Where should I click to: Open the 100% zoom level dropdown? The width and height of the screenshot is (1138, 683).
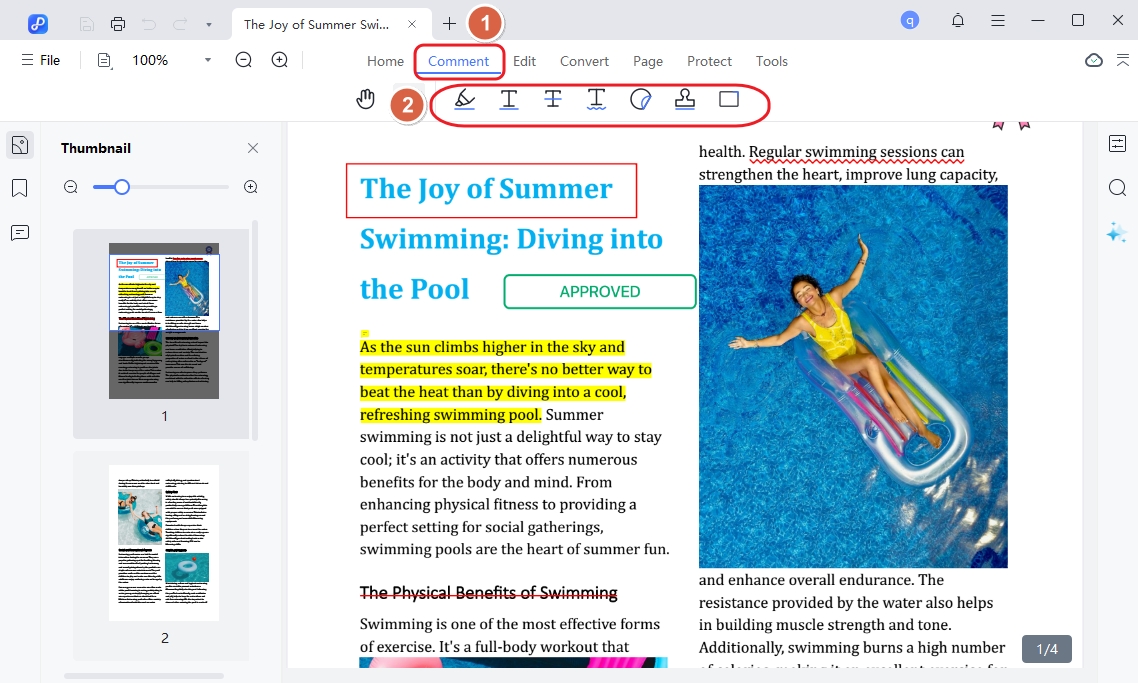(x=208, y=60)
